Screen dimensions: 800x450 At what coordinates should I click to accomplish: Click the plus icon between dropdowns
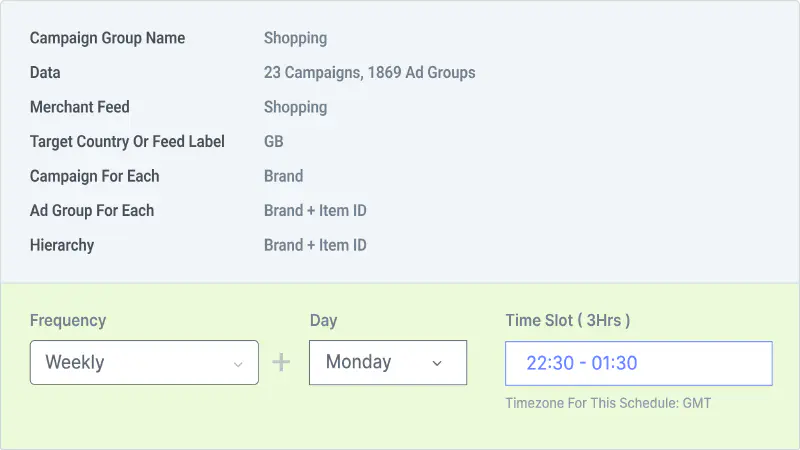[x=281, y=363]
